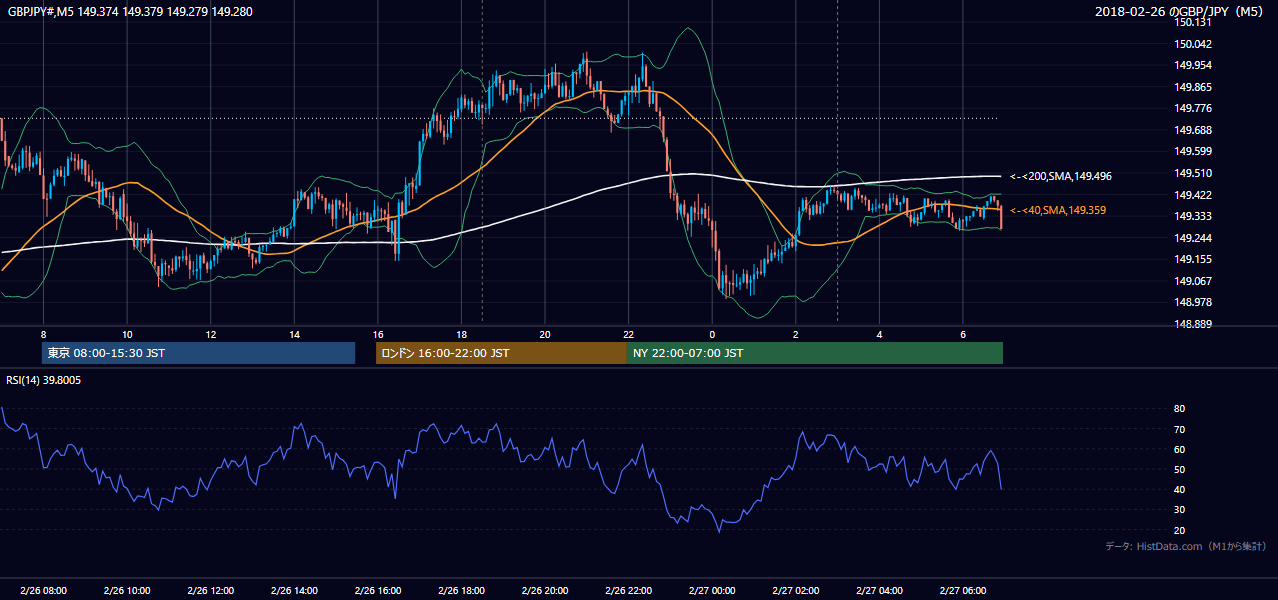Screen dimensions: 1278x600
Task: Click the '2/26 18:00' bottom time label
Action: pos(461,591)
